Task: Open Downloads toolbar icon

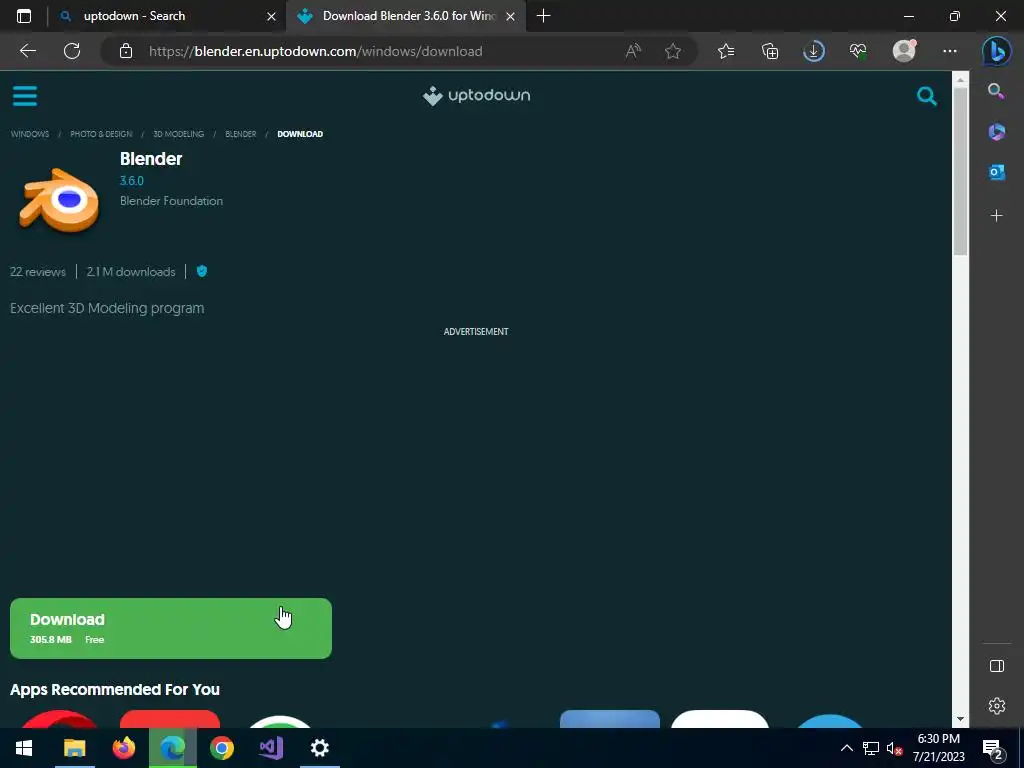Action: pyautogui.click(x=814, y=51)
